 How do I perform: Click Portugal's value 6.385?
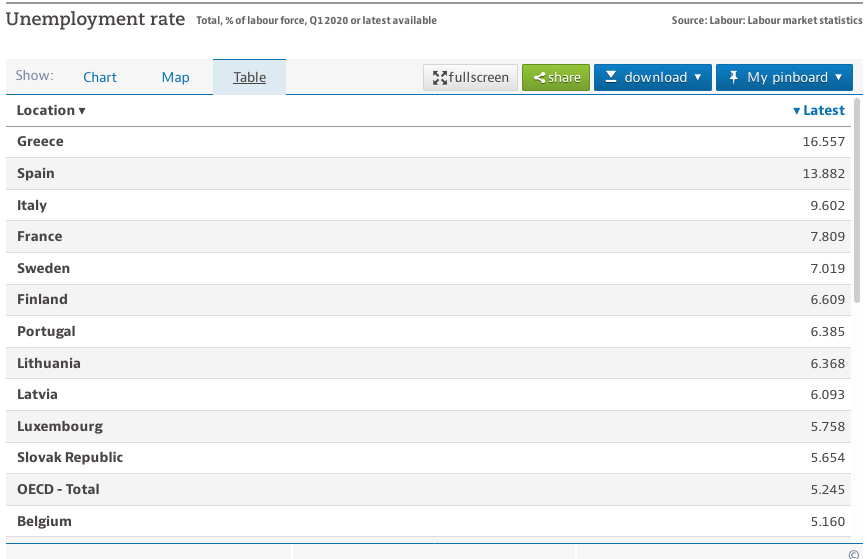coord(828,332)
